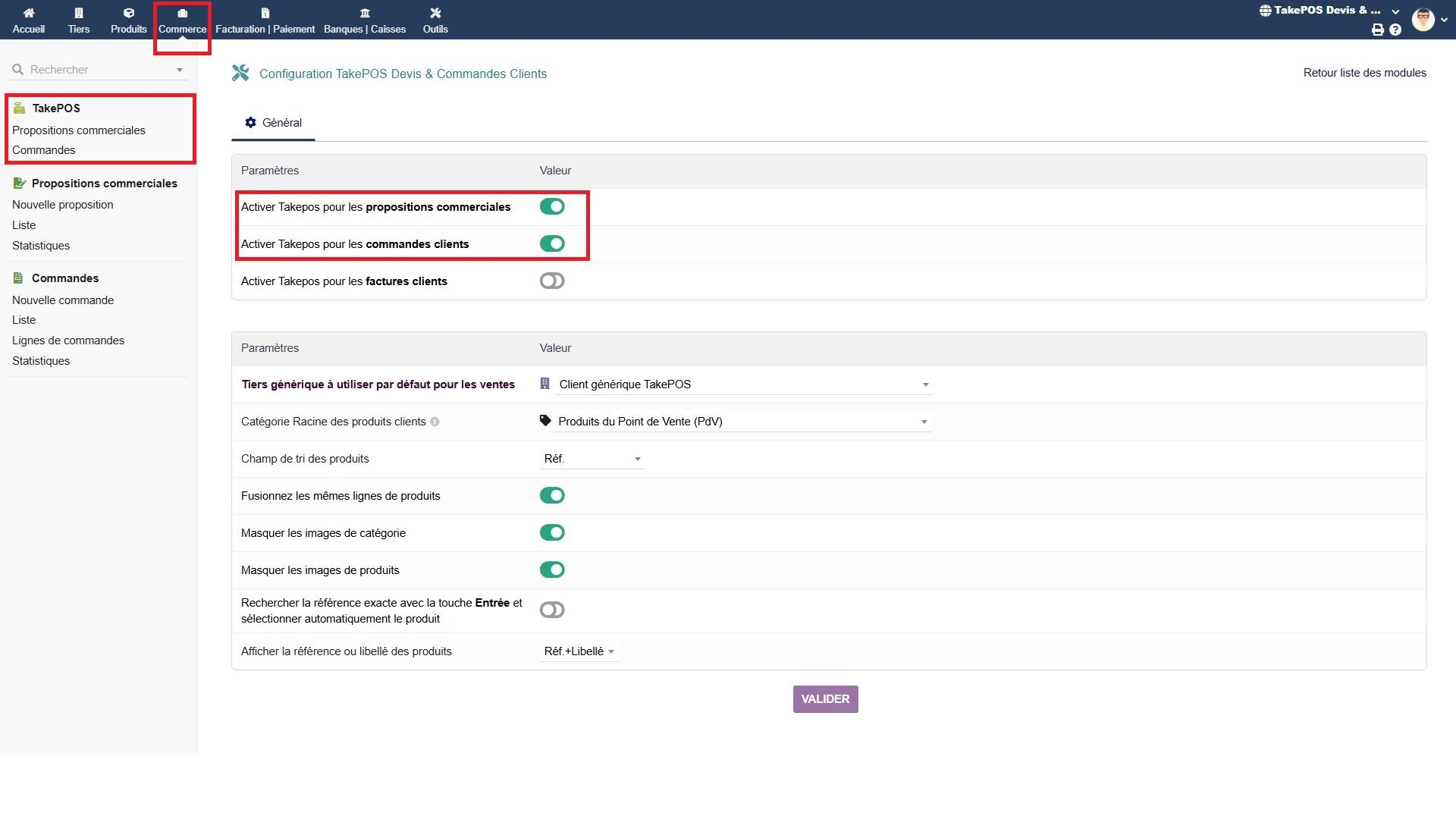Disable Takepos for propositions commerciales
1456x819 pixels.
[552, 206]
